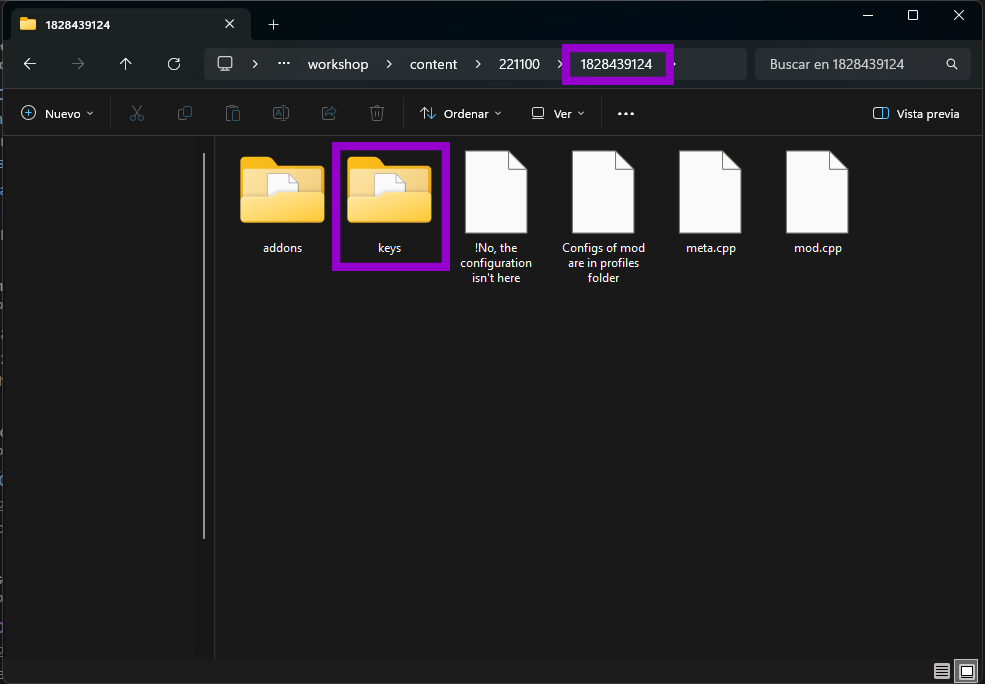Open a new tab with plus button
The width and height of the screenshot is (985, 684).
point(274,24)
